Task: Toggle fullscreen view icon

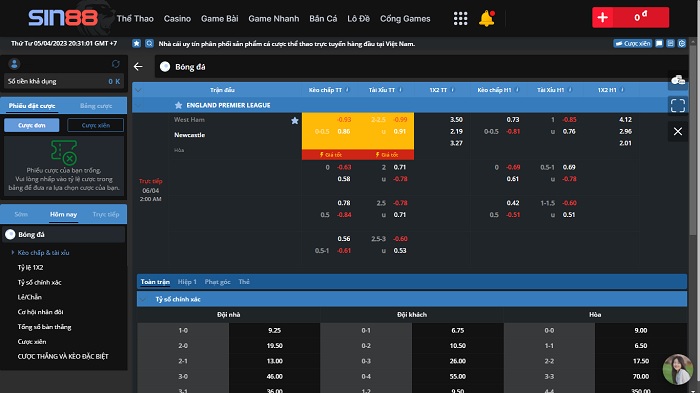Action: [x=678, y=105]
